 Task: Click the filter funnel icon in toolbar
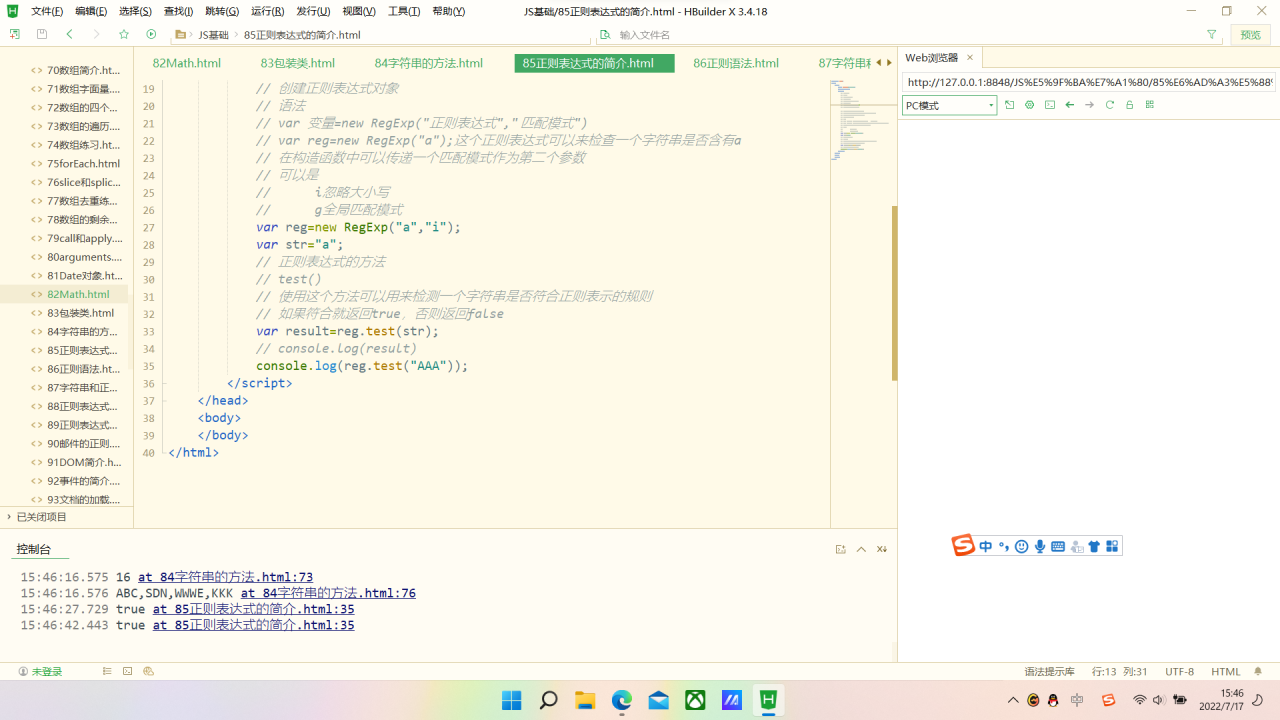click(1212, 34)
